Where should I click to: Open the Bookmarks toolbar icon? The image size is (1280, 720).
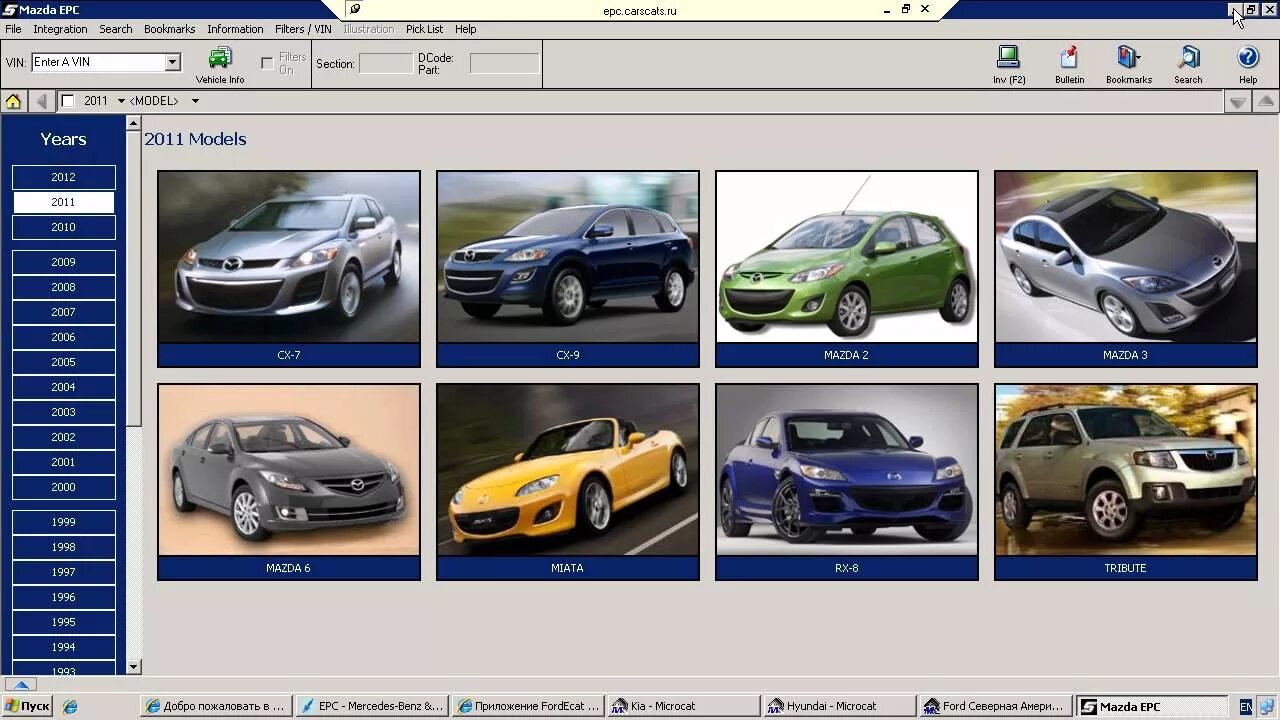(x=1129, y=66)
